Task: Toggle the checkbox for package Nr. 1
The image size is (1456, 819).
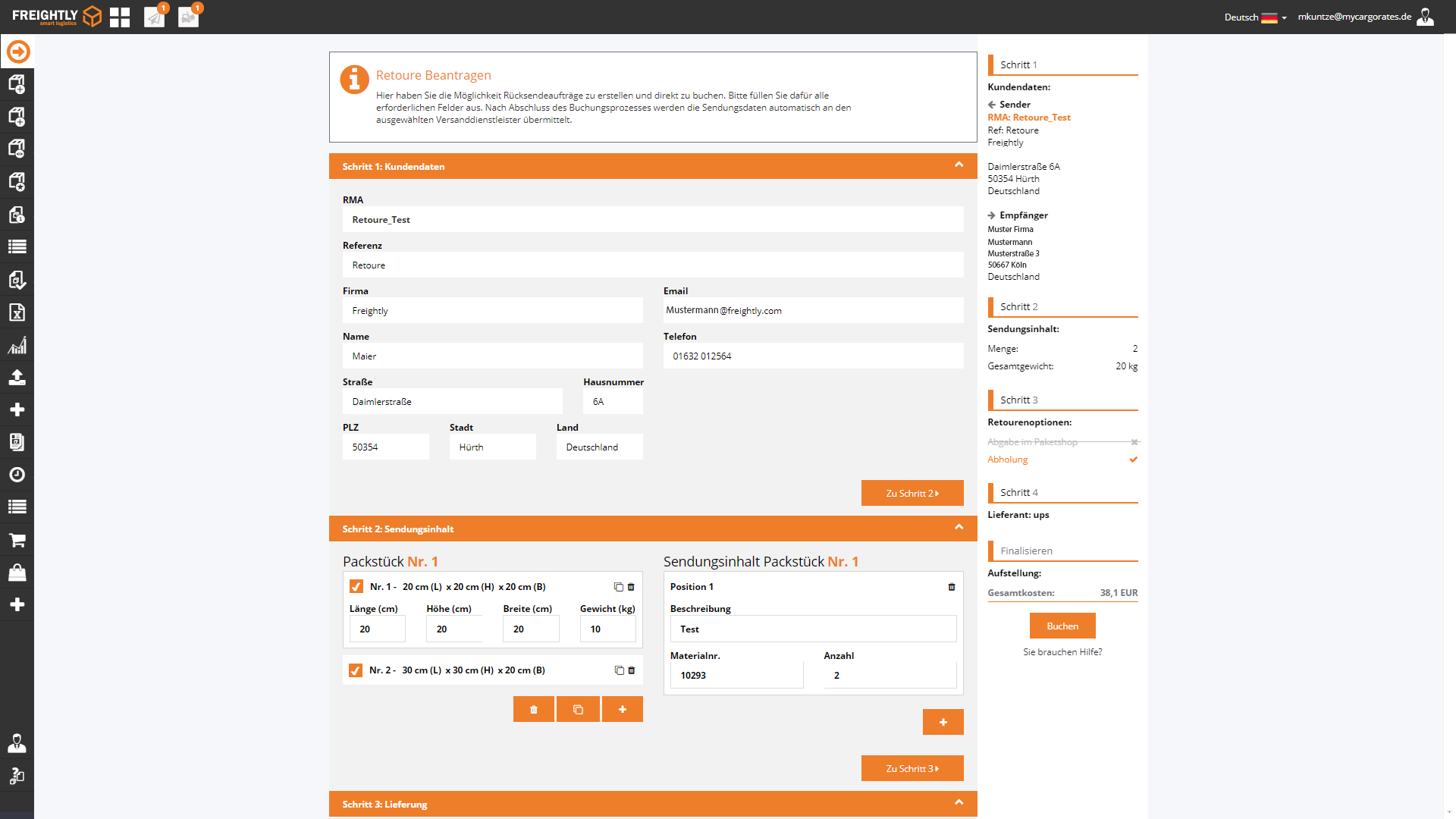Action: coord(356,587)
